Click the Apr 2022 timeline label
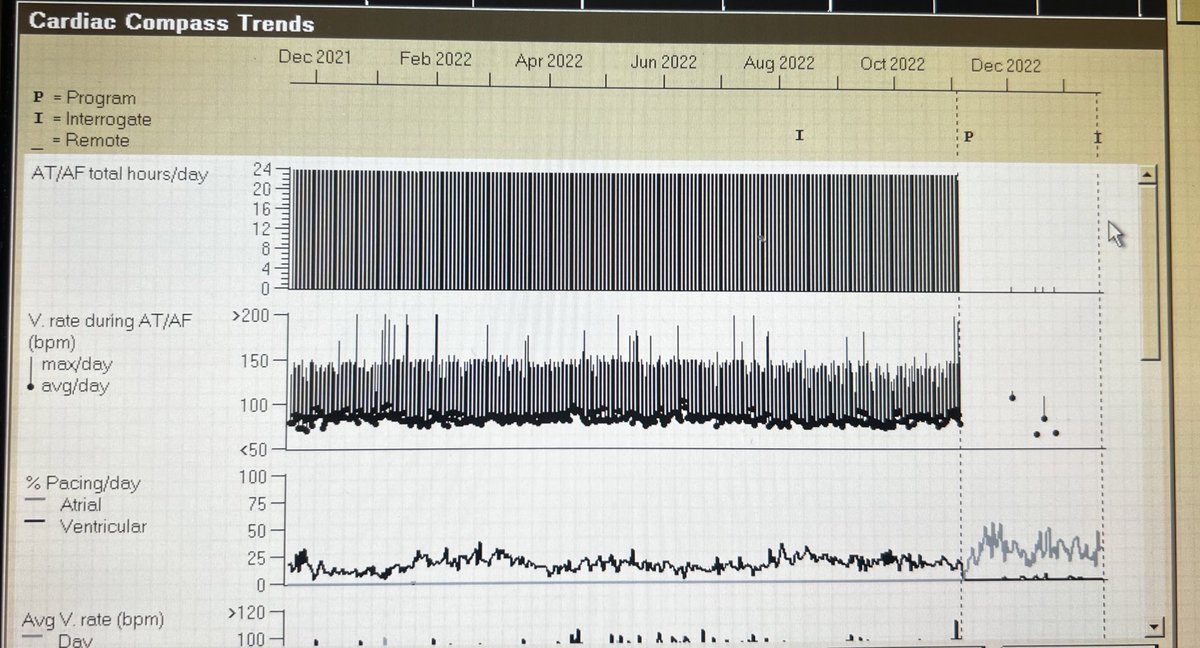The height and width of the screenshot is (648, 1200). pos(549,61)
